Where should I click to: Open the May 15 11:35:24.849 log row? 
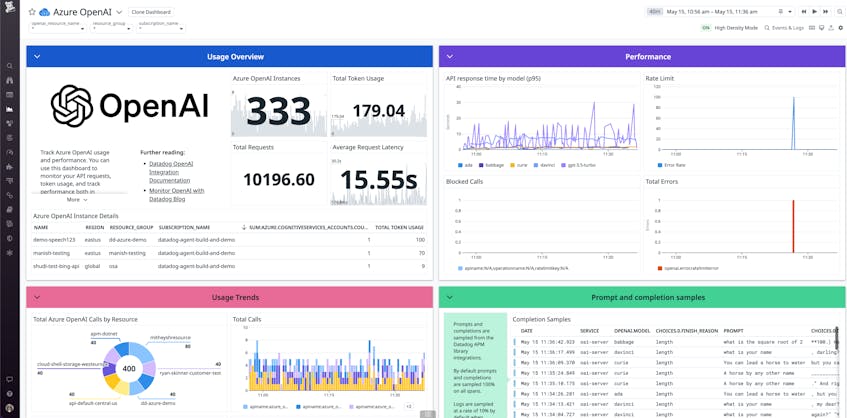click(x=675, y=373)
